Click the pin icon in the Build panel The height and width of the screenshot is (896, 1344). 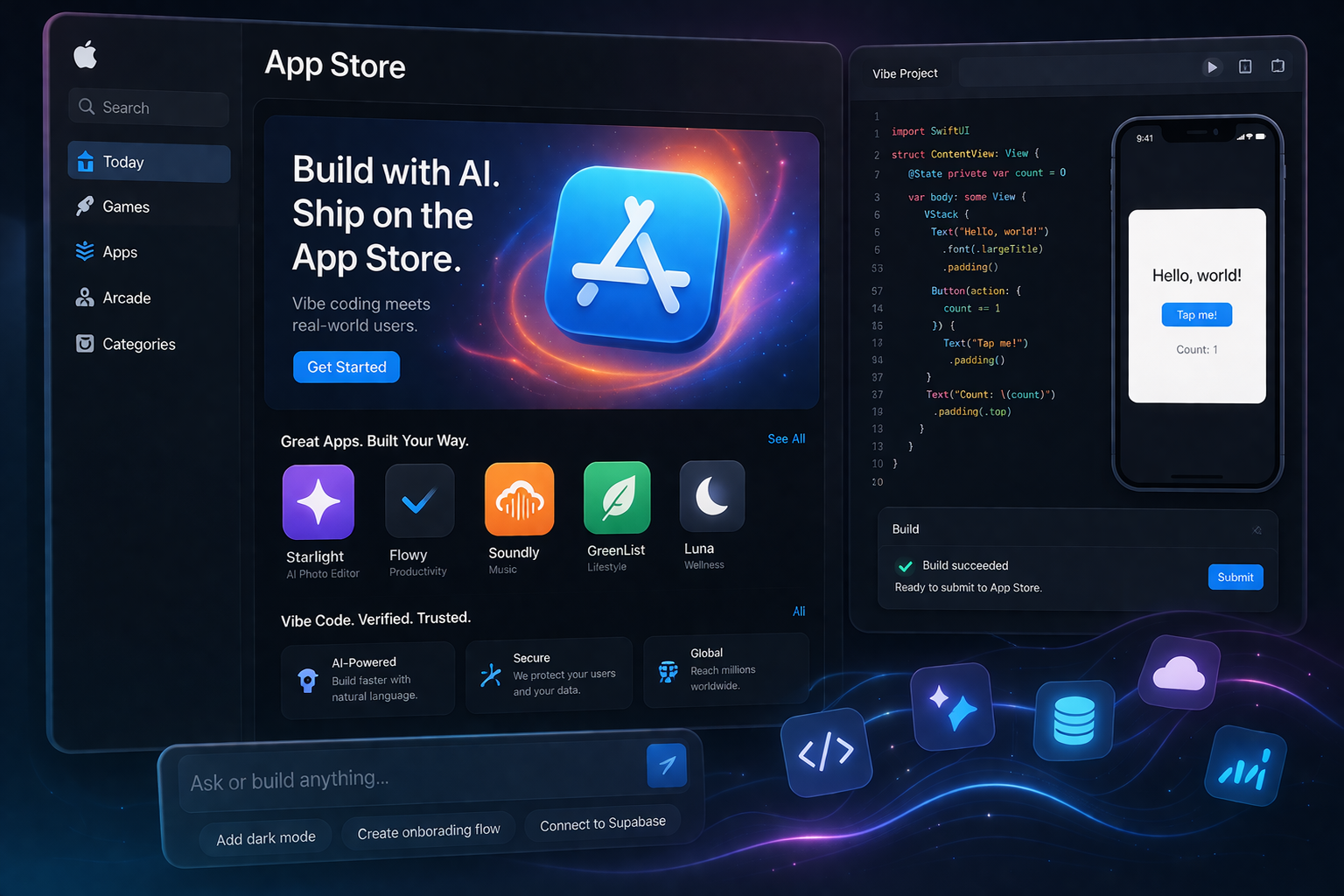(x=1257, y=530)
